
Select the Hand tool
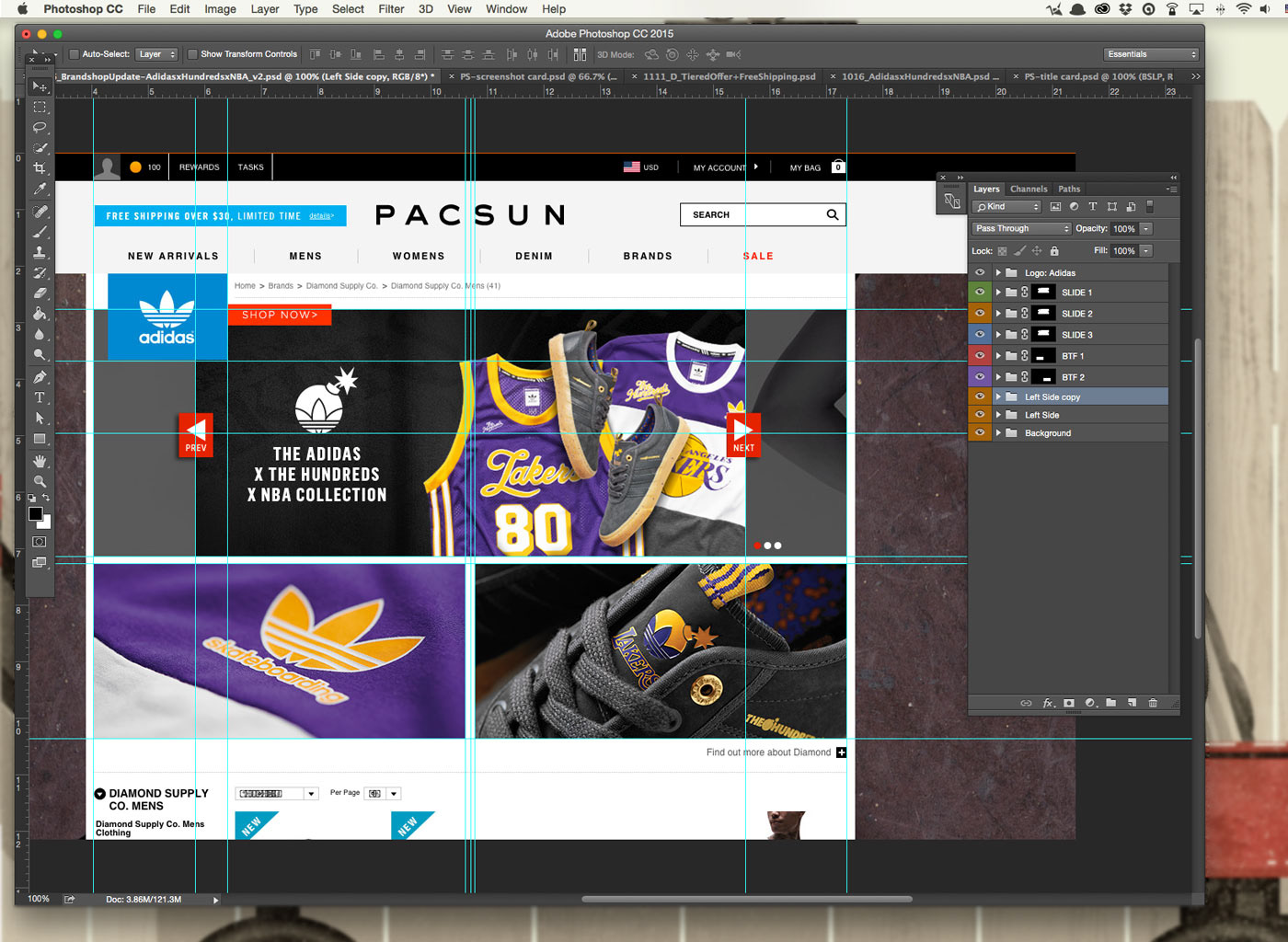pos(40,461)
